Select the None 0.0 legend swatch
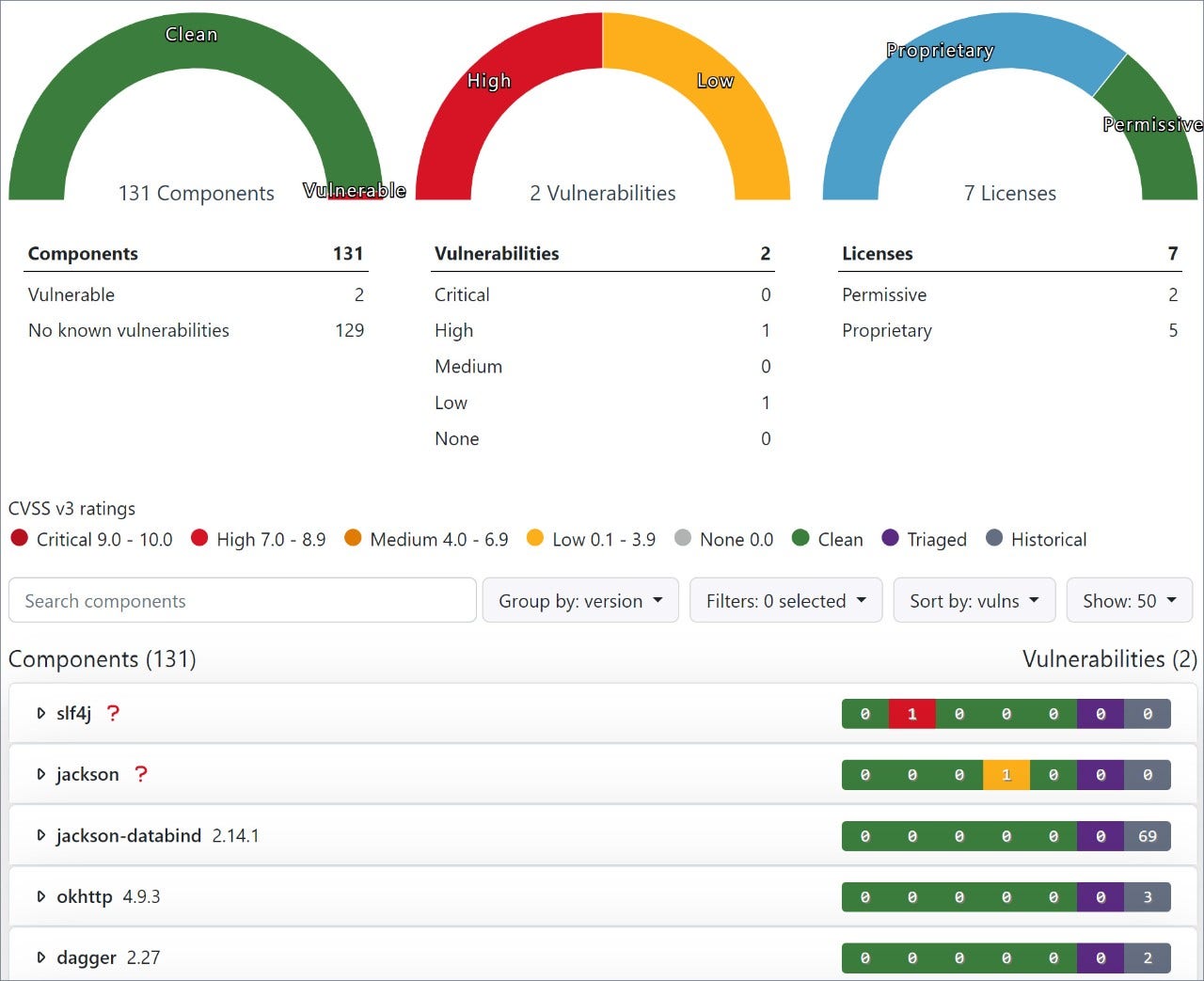Viewport: 1204px width, 981px height. click(x=683, y=539)
